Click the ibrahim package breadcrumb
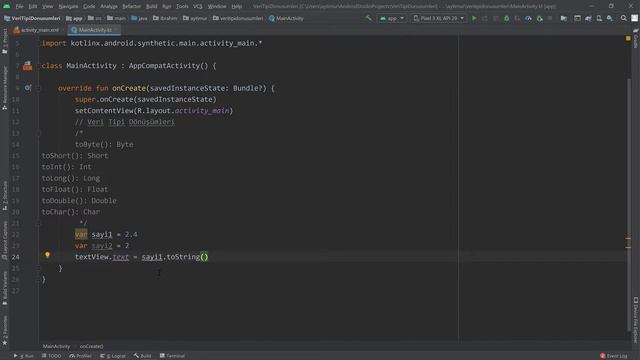 [x=165, y=18]
